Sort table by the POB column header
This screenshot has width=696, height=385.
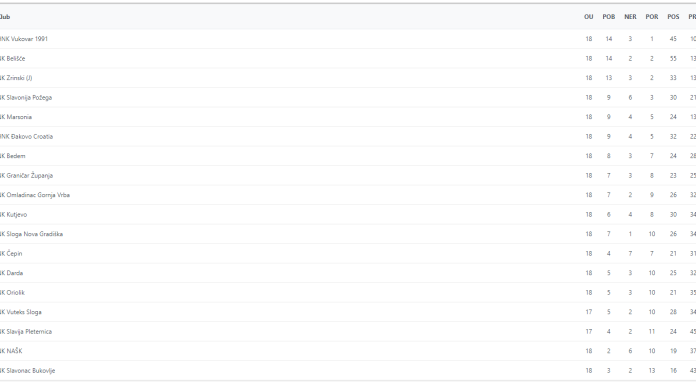tap(609, 17)
